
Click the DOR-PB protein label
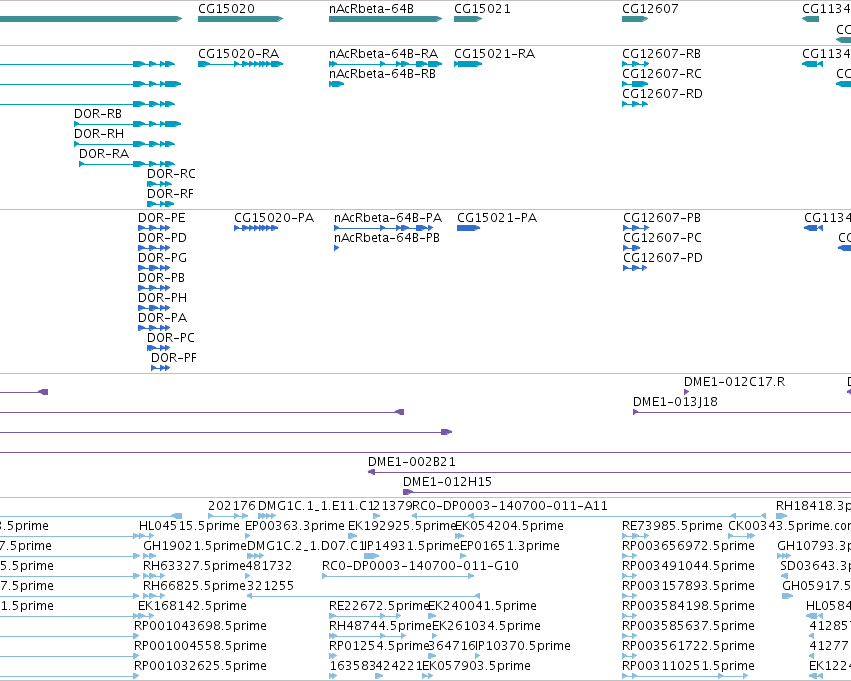click(x=161, y=278)
